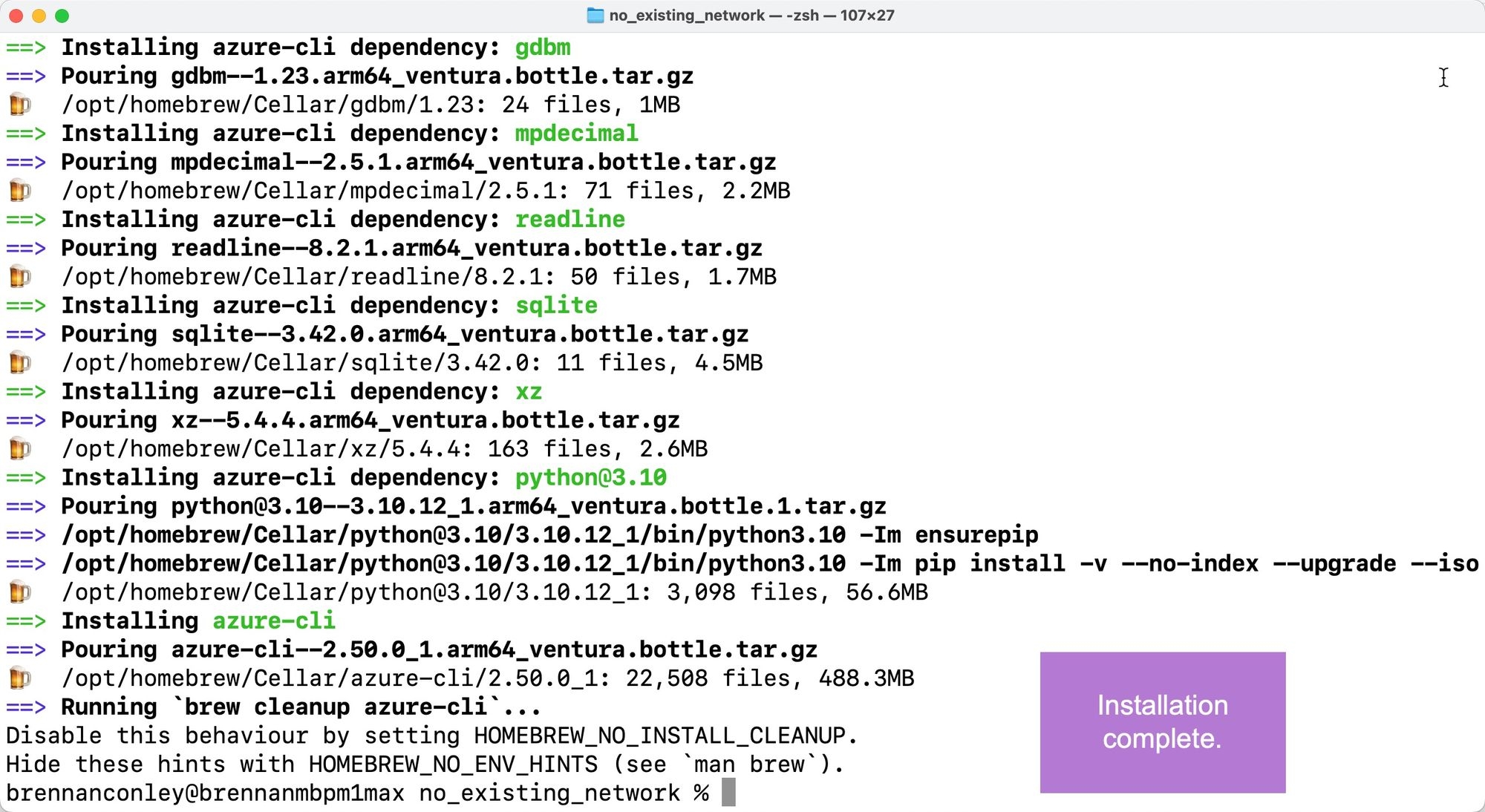Click the beer mug icon beside the azure-cli Cellar path

coord(20,678)
